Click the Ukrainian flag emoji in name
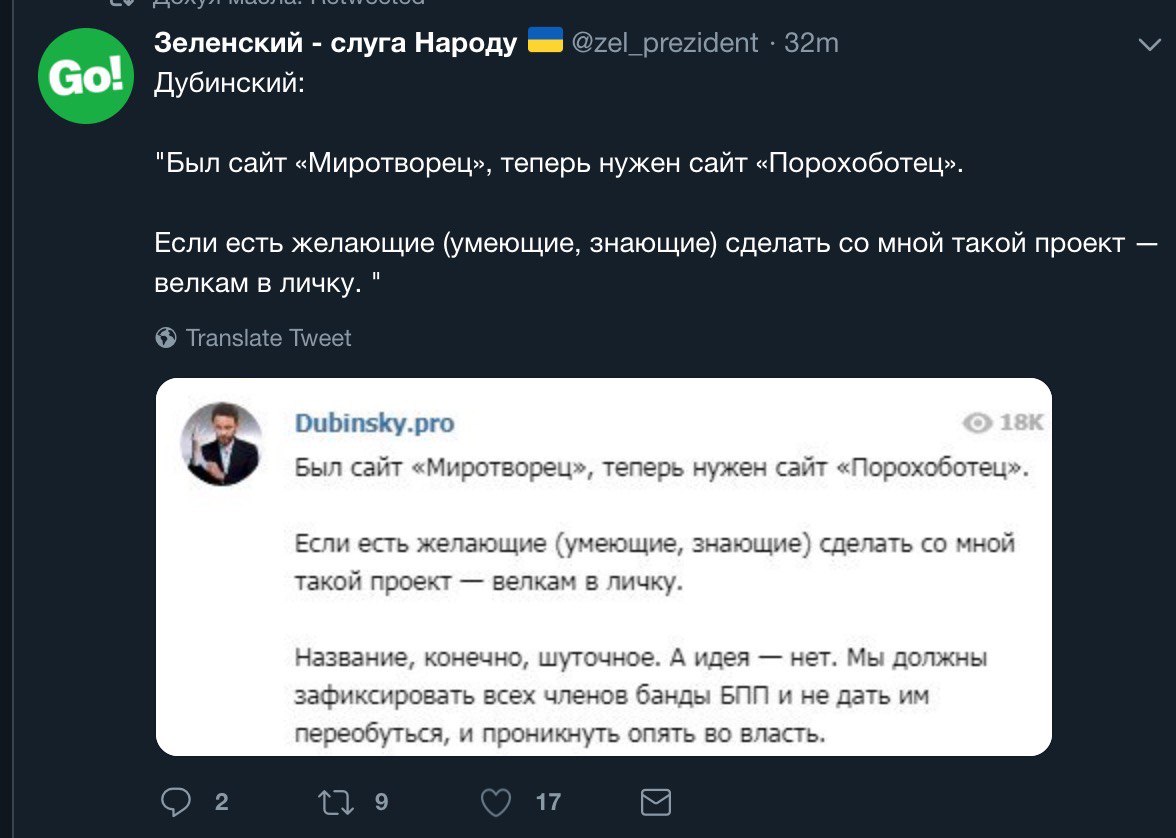The image size is (1176, 838). coord(545,40)
